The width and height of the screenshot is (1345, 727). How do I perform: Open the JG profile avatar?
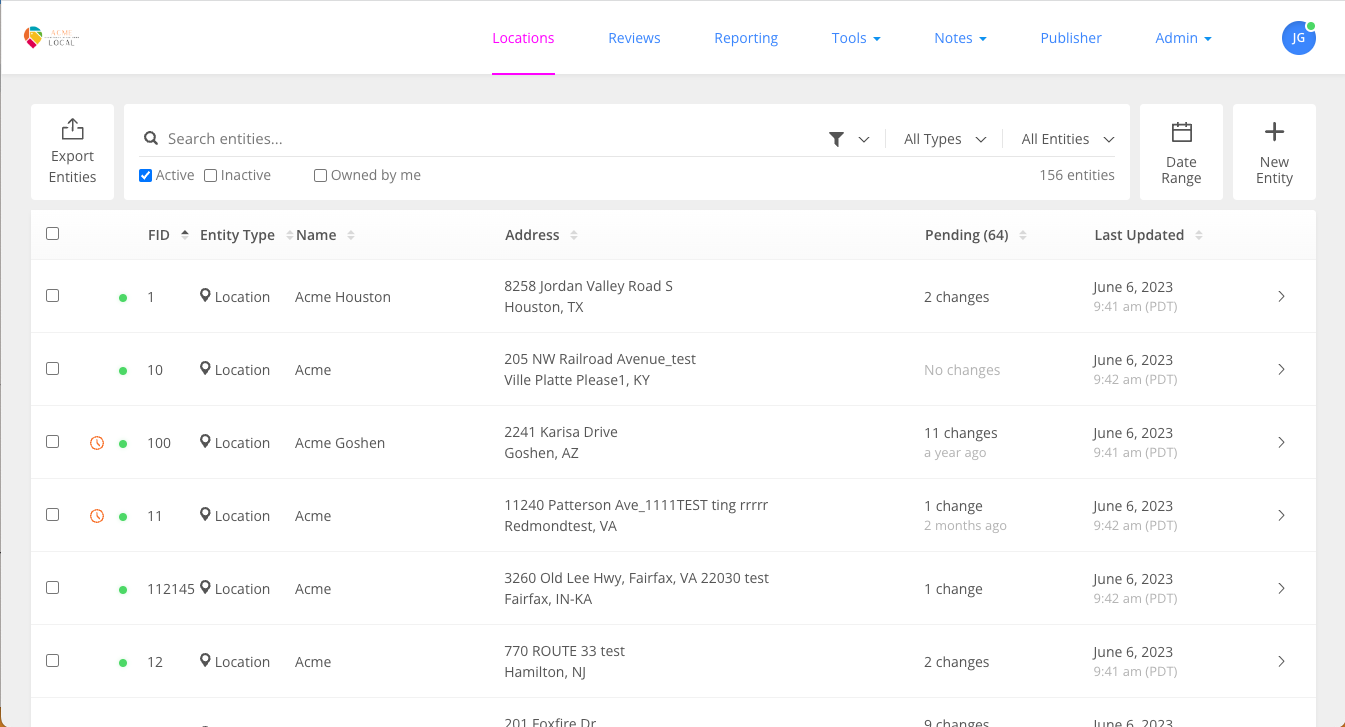[x=1298, y=37]
